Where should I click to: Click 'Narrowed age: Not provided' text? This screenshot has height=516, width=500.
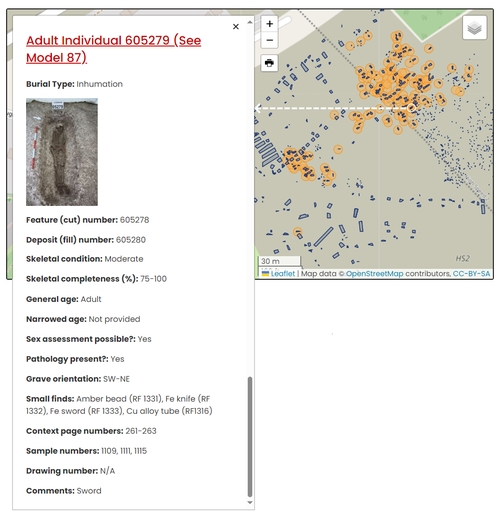[83, 319]
